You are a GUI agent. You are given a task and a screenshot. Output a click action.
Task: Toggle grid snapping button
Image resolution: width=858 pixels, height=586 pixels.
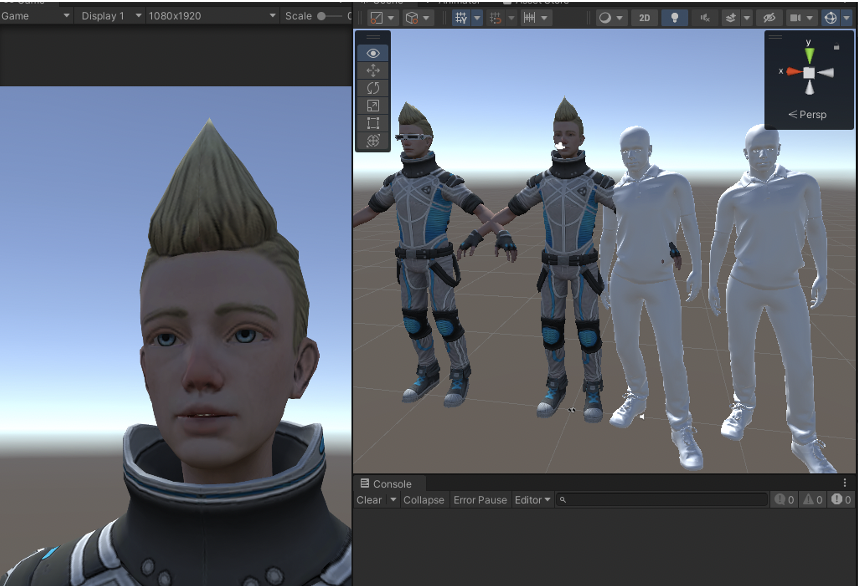[496, 18]
